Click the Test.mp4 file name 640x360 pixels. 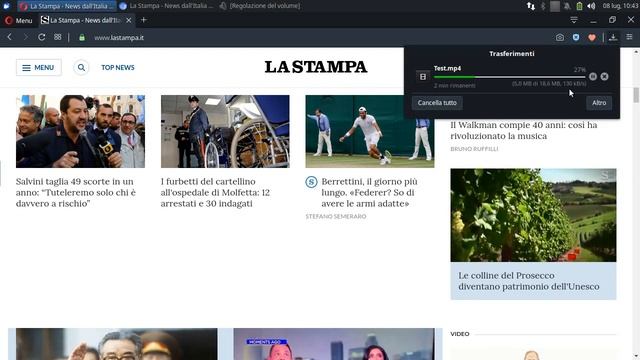click(x=447, y=68)
